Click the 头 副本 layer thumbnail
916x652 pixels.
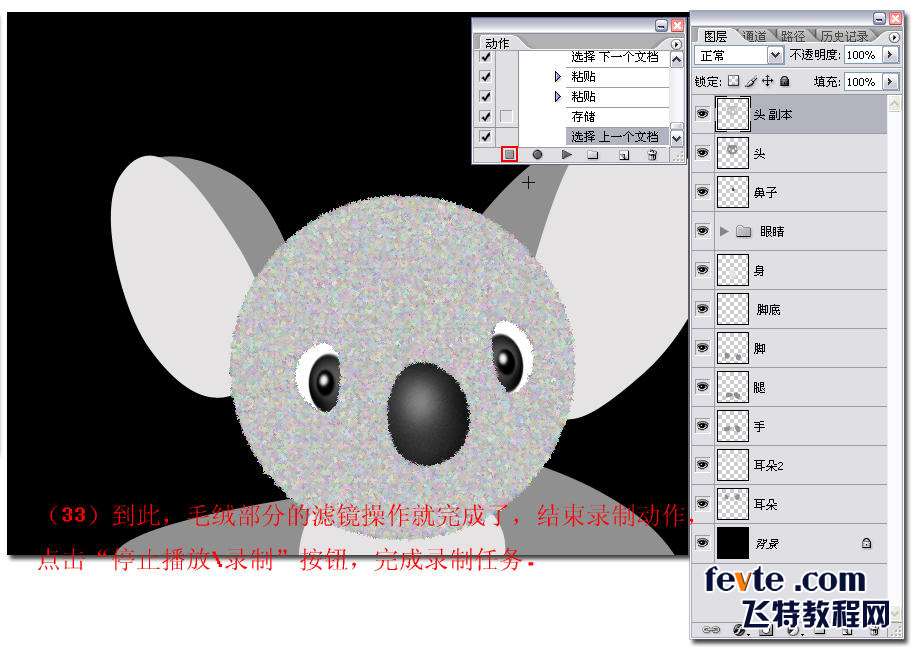[733, 114]
